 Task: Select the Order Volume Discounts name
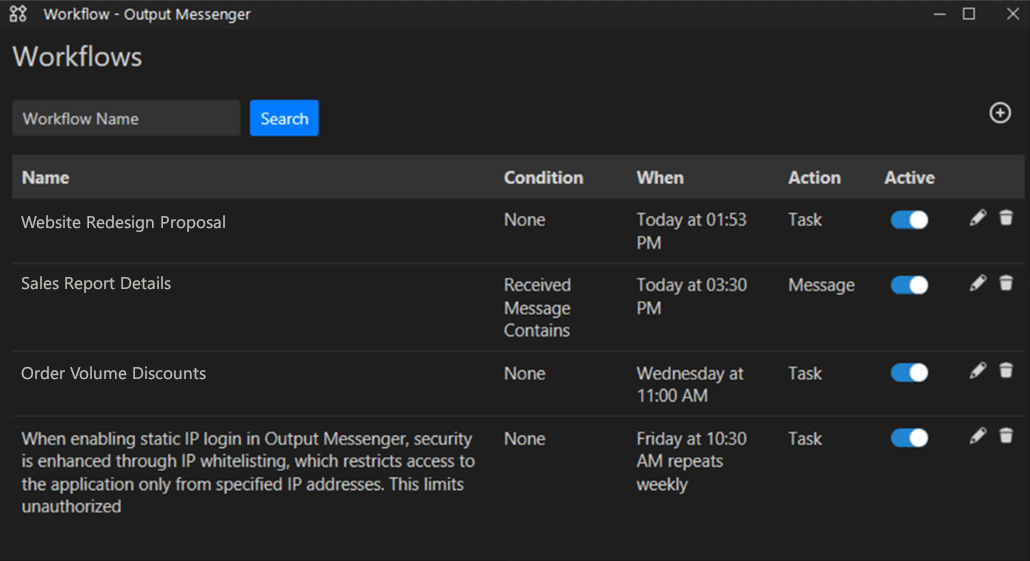[114, 373]
